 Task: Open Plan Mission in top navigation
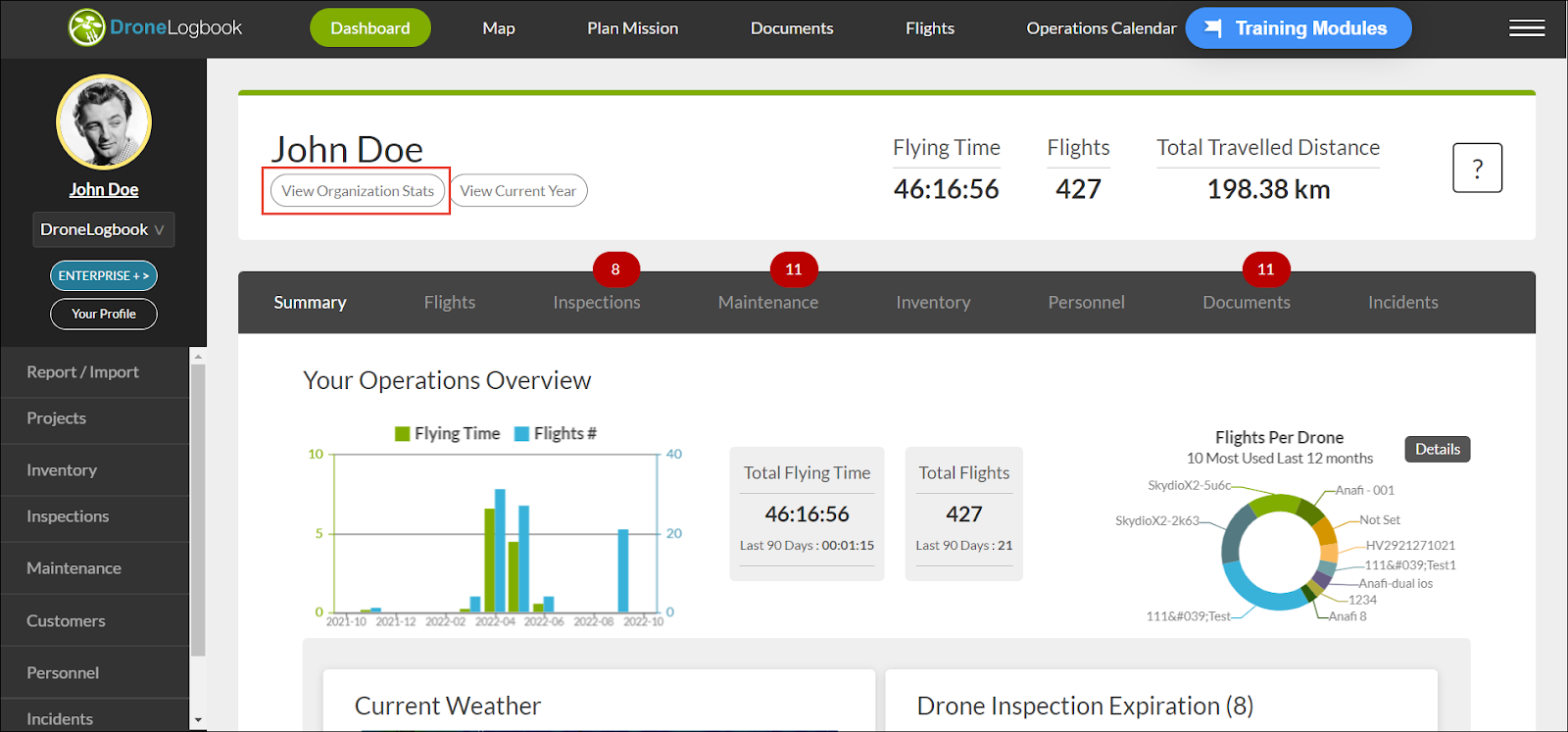click(x=633, y=28)
